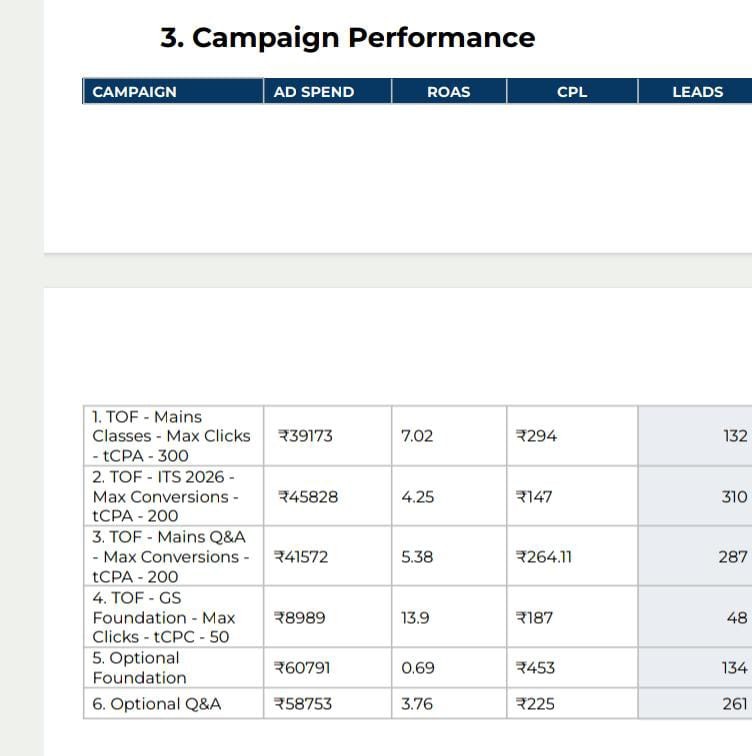The image size is (752, 756).
Task: Select the CPL column header
Action: coord(571,92)
